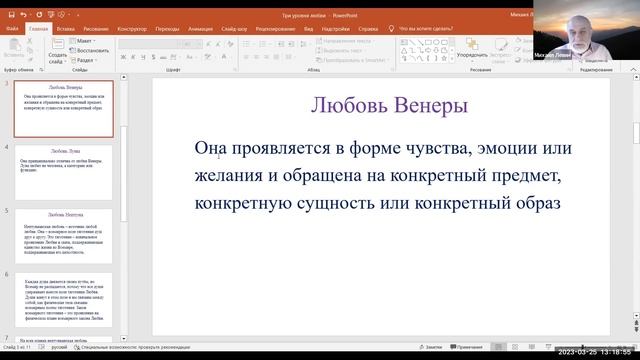Click the Что вы хотите сделать search box
Screen dimensions: 640x360
pos(426,29)
